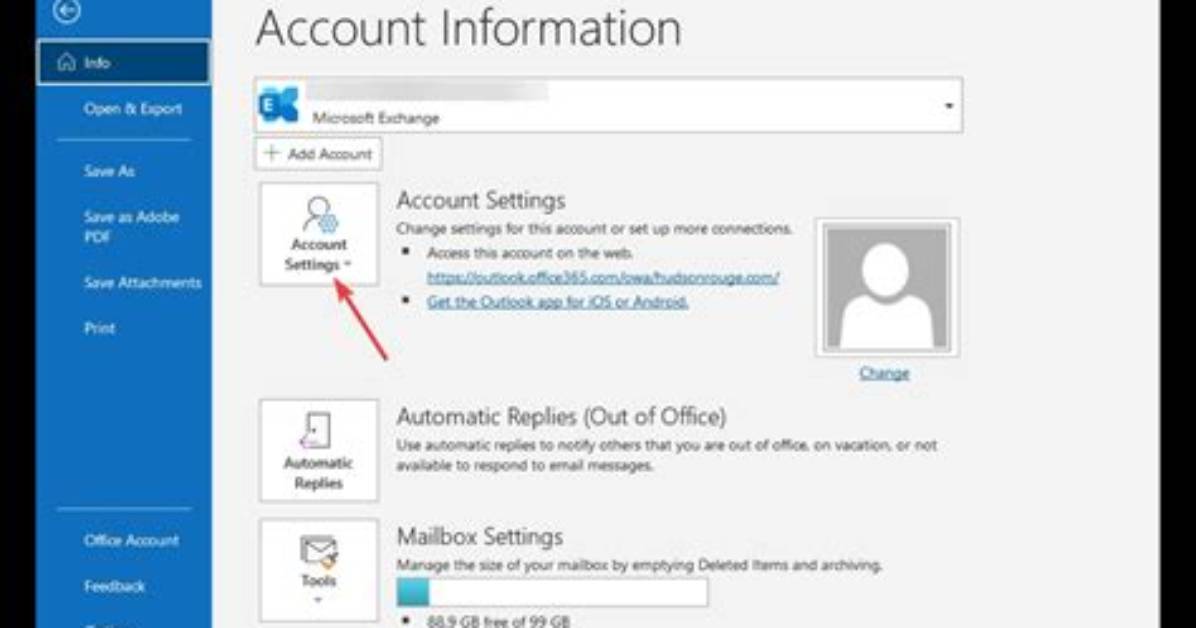Screen dimensions: 1196x628
Task: Open the Tools dropdown for mailbox
Action: pyautogui.click(x=319, y=570)
